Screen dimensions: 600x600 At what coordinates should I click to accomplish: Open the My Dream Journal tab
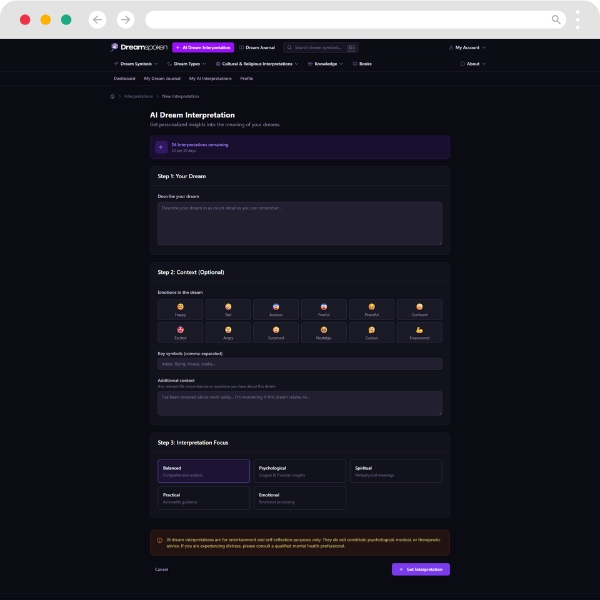tap(161, 78)
